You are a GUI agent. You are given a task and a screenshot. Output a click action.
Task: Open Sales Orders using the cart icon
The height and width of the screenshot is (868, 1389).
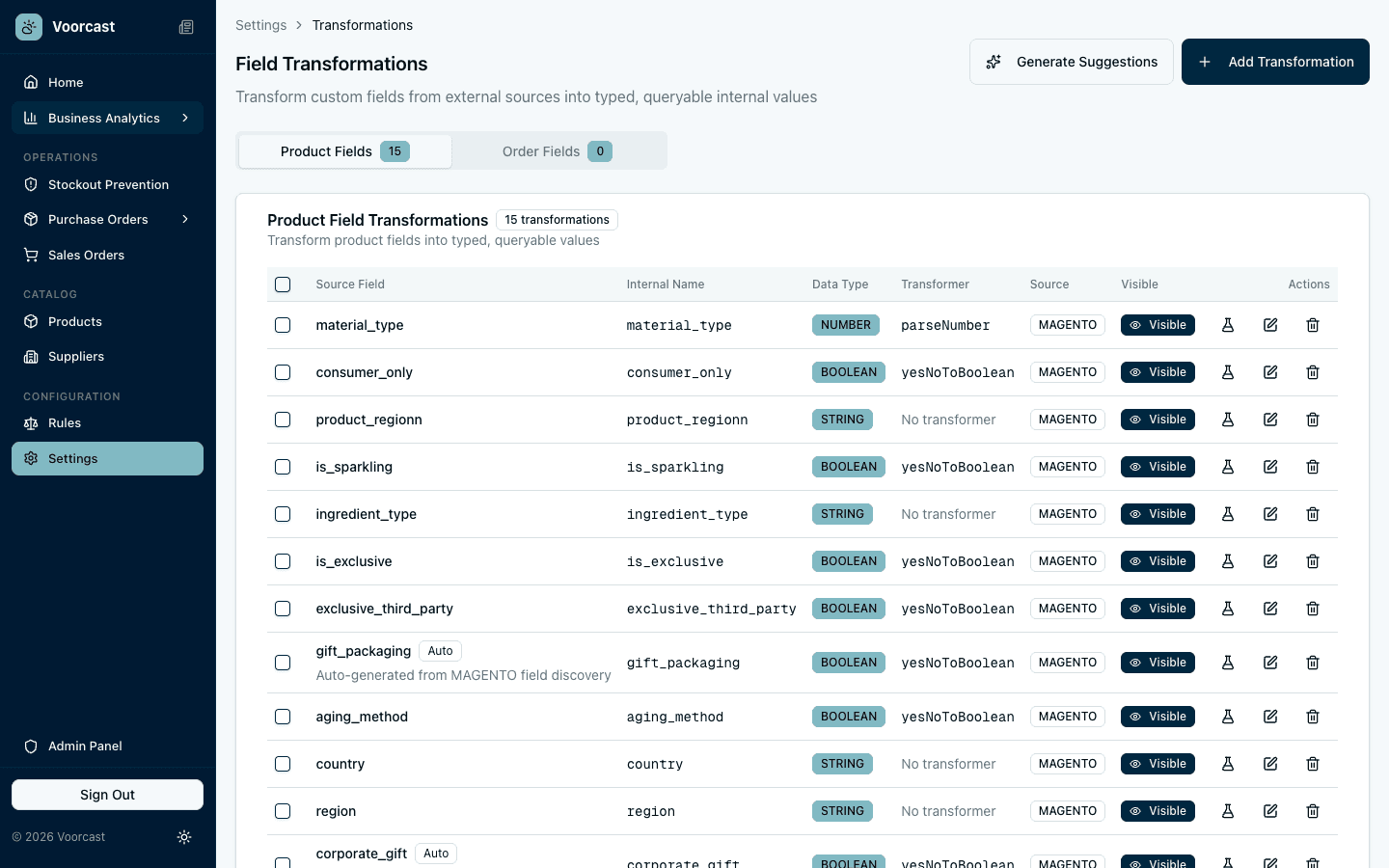click(30, 255)
